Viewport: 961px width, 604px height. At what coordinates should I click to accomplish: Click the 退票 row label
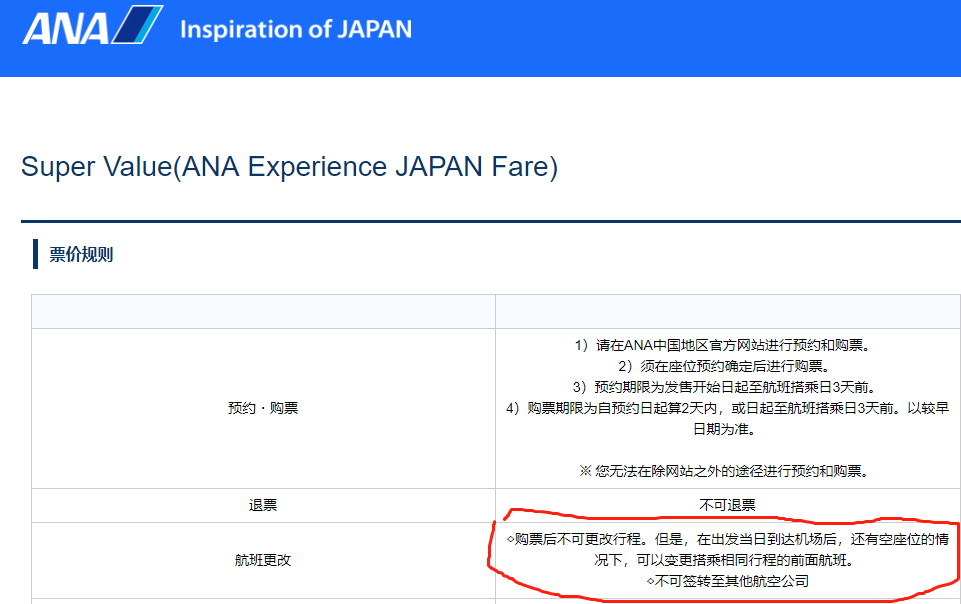click(263, 505)
